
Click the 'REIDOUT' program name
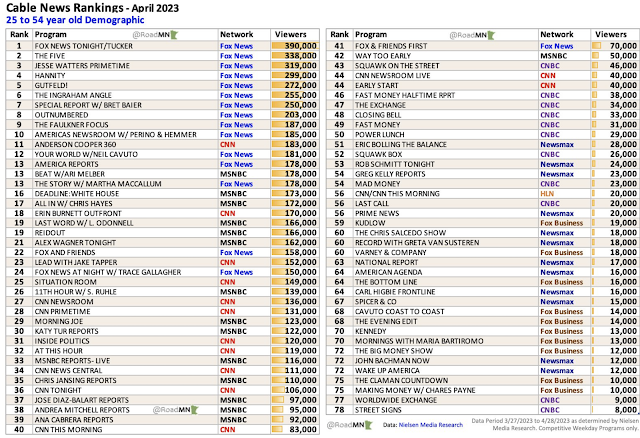[50, 233]
